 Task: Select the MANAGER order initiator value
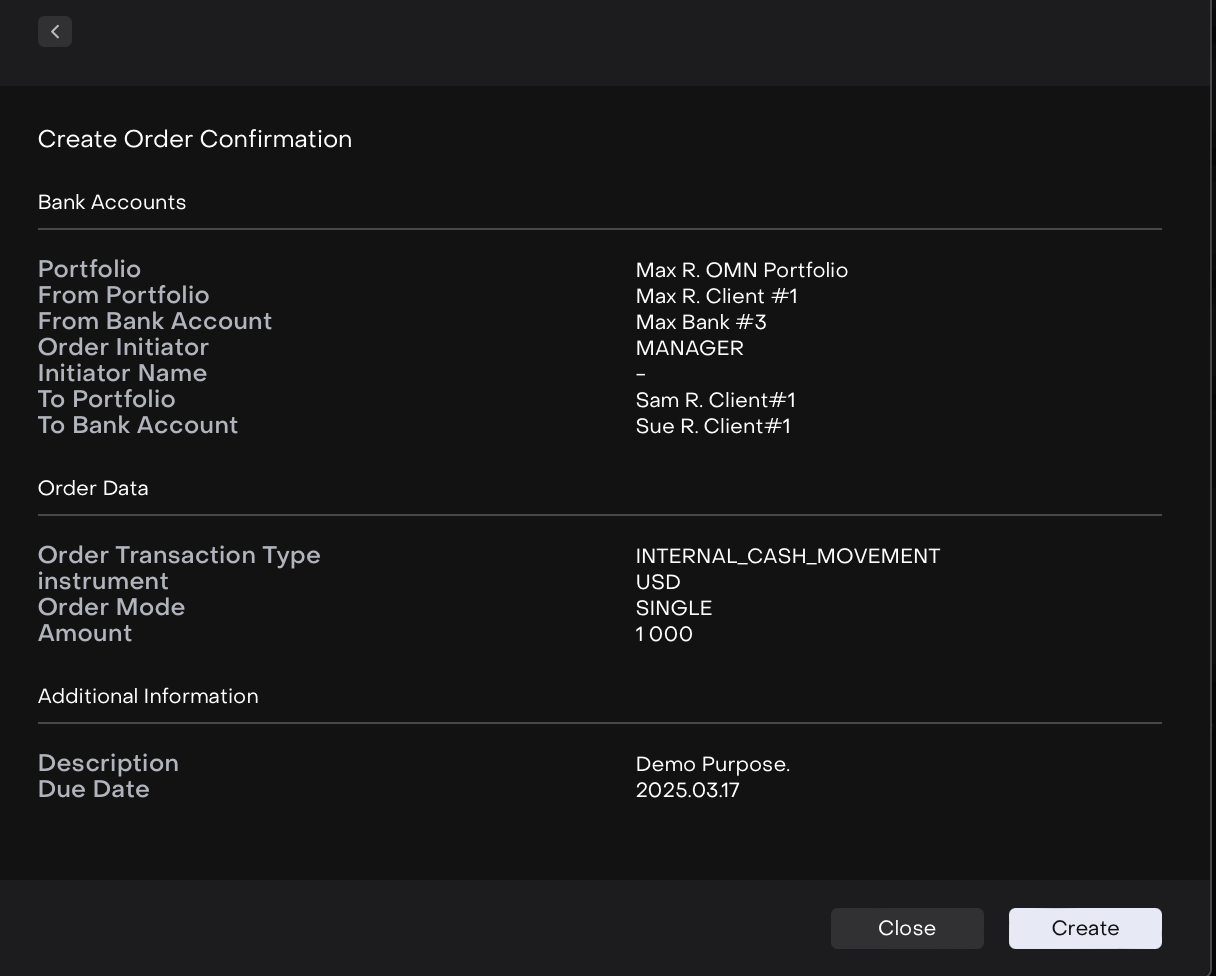click(689, 348)
